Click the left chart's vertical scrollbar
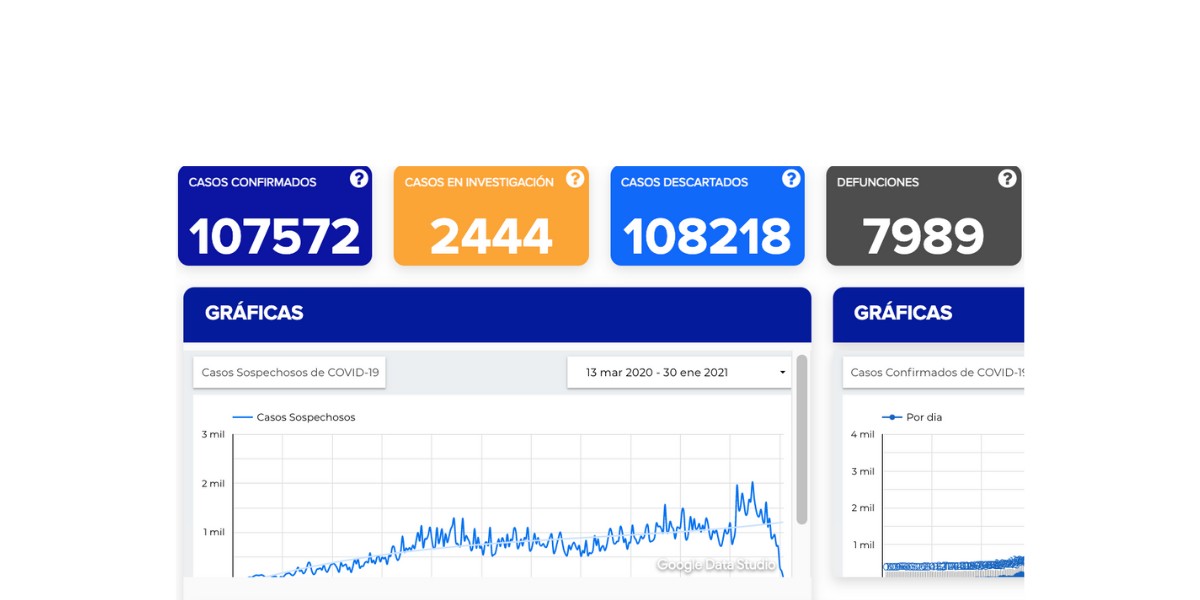Screen dimensions: 1200x600 coord(802,440)
